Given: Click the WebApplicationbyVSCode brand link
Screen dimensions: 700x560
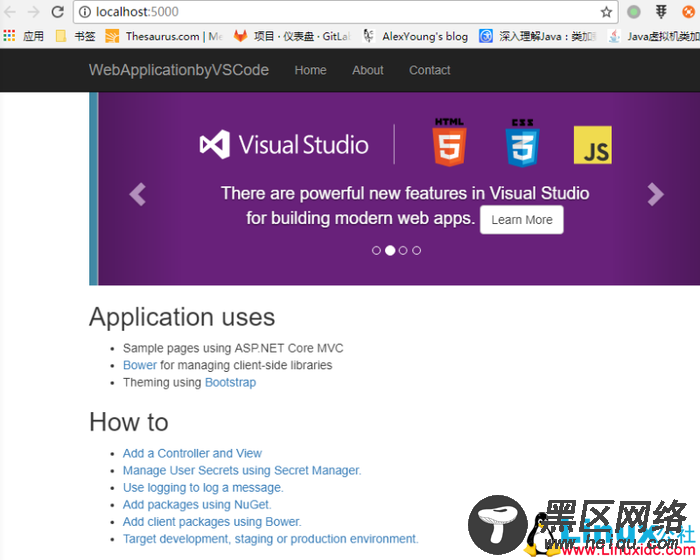Looking at the screenshot, I should 179,70.
